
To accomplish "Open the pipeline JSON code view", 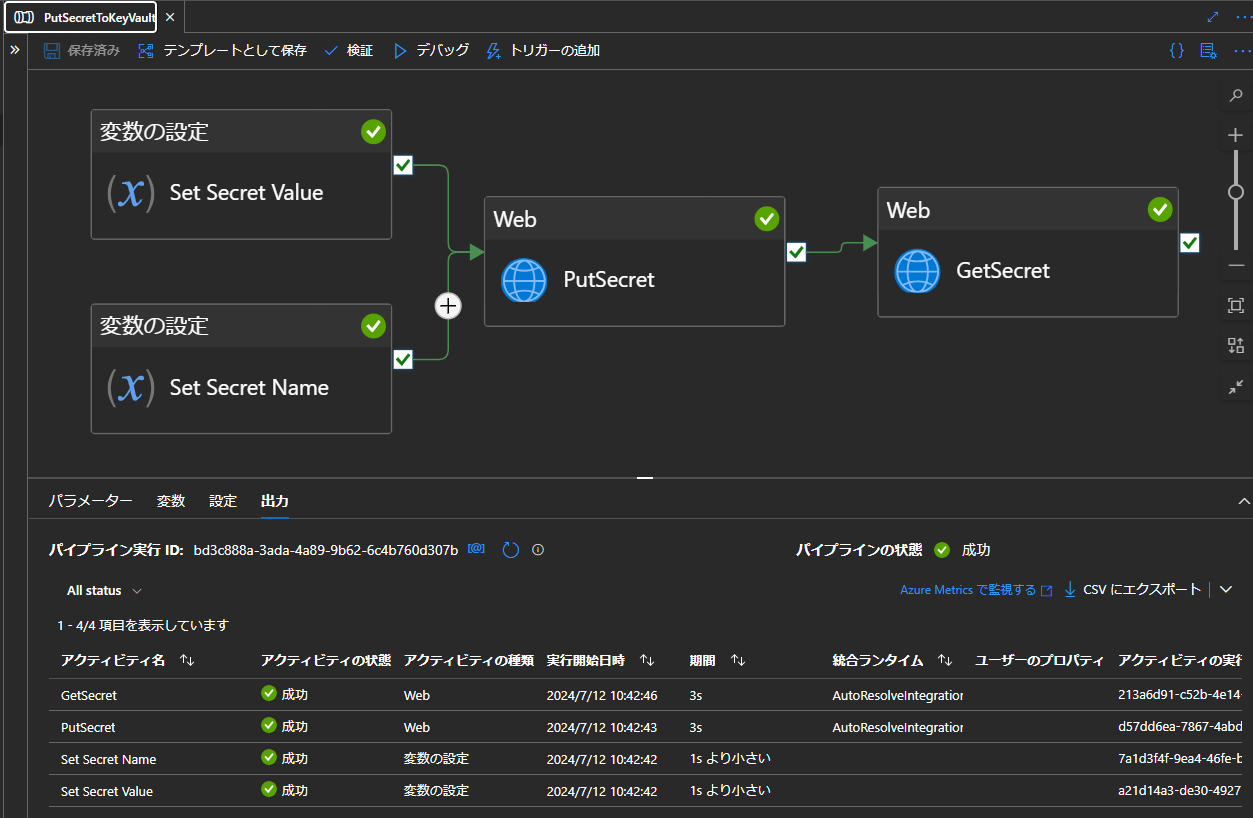I will (x=1177, y=50).
